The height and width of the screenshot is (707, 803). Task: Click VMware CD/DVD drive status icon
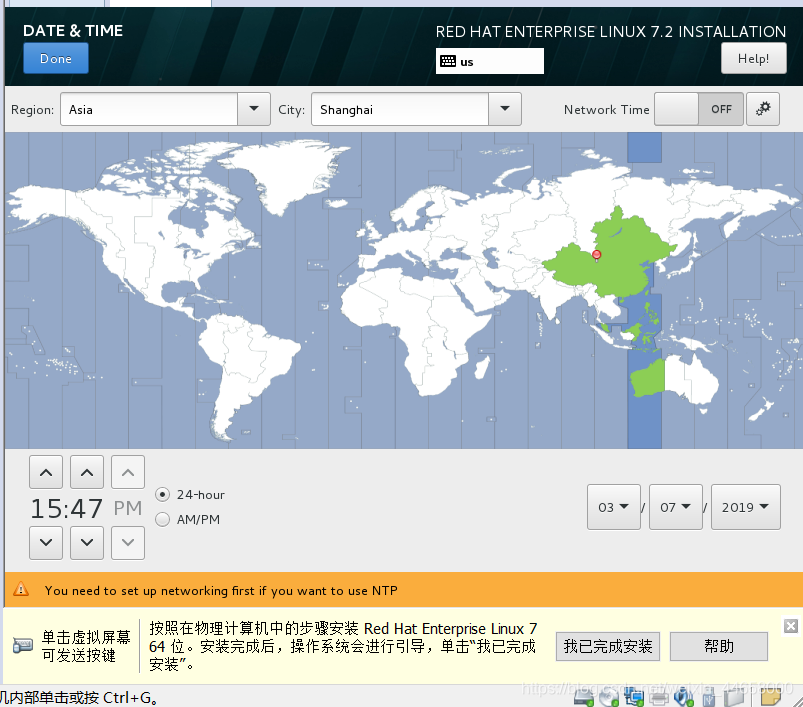click(x=609, y=697)
